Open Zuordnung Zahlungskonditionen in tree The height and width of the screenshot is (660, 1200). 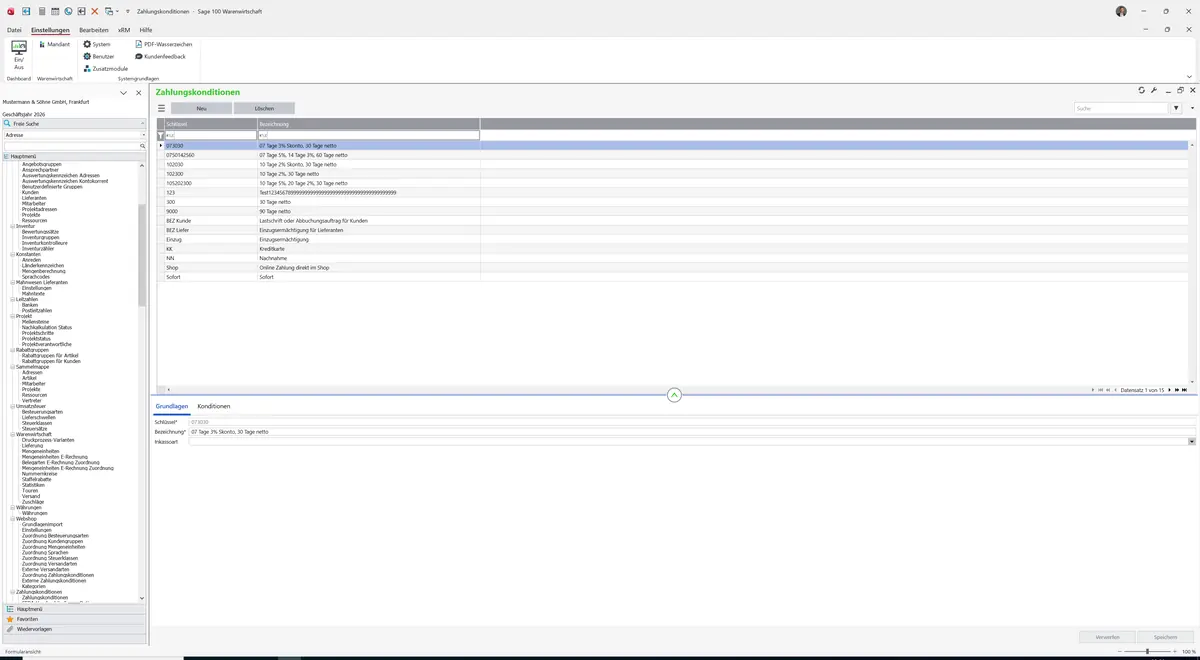pos(58,575)
